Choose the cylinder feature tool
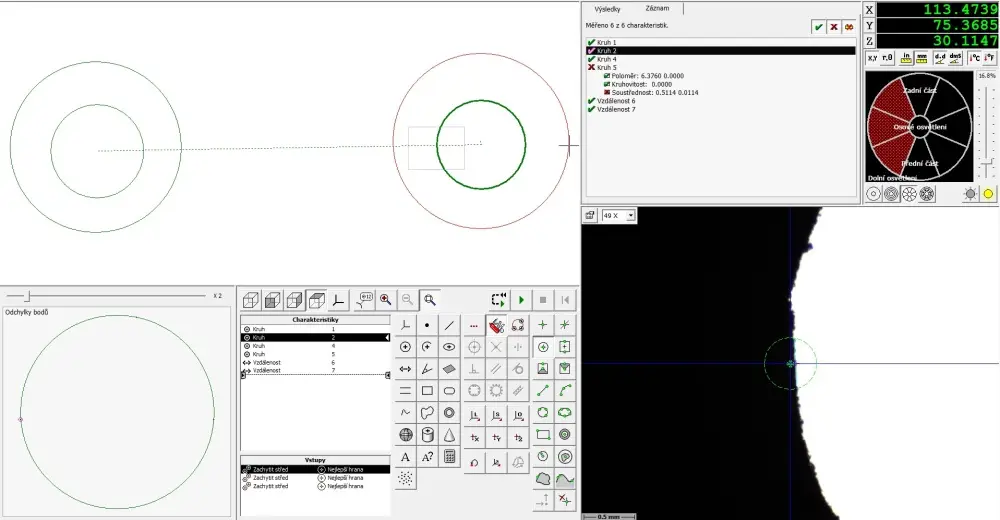Viewport: 1000px width, 520px height. 427,435
